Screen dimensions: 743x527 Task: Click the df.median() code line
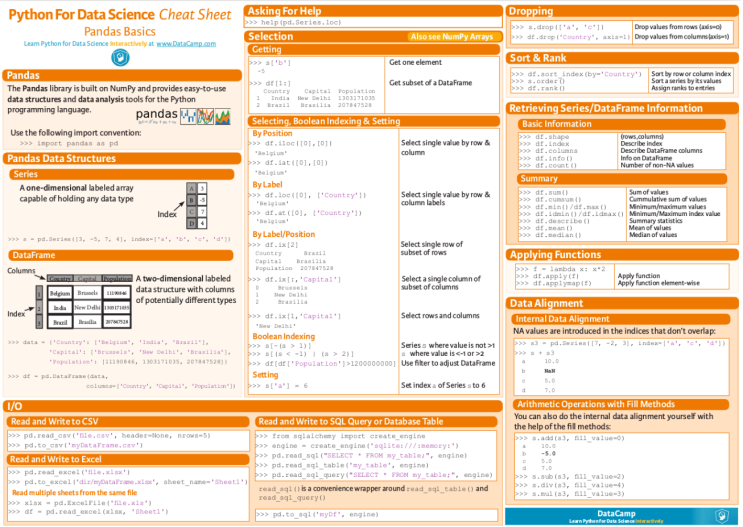tap(550, 235)
